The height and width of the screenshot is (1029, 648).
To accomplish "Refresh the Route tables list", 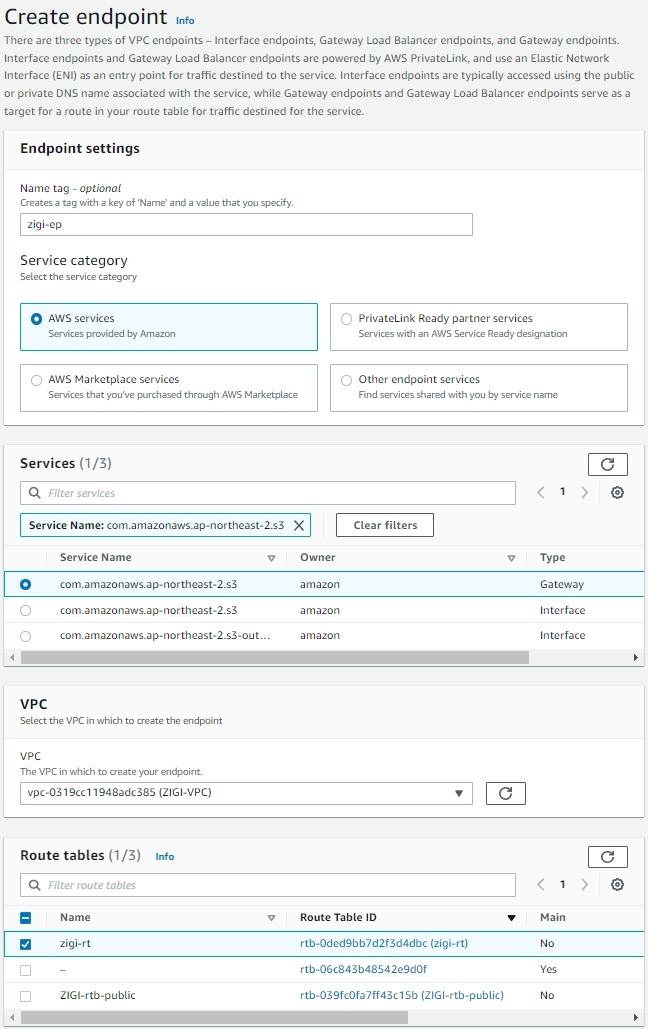I will coord(608,856).
